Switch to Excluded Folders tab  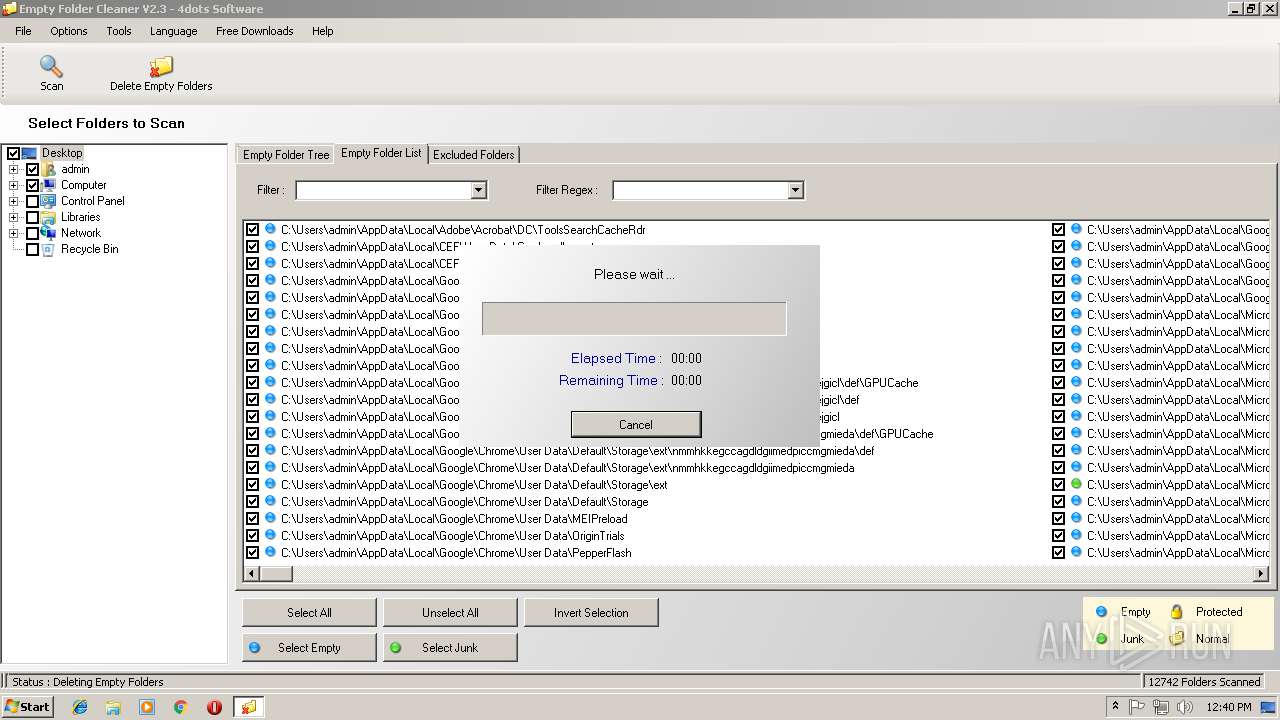pyautogui.click(x=474, y=154)
